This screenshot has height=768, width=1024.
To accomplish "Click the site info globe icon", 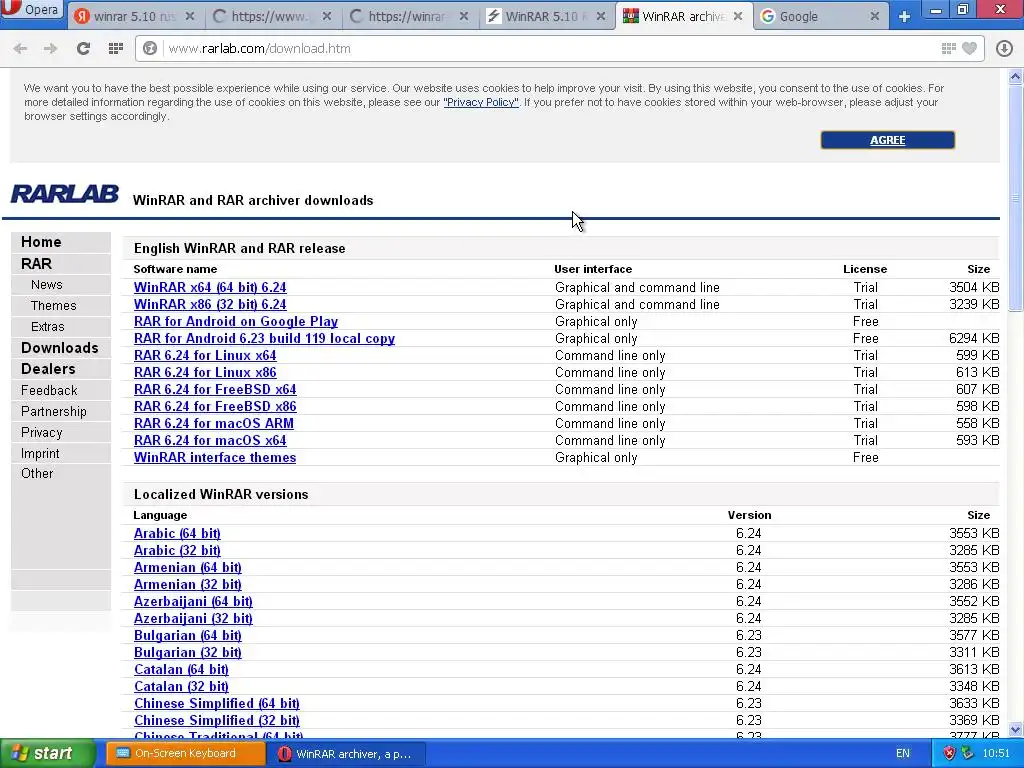I will coord(150,48).
